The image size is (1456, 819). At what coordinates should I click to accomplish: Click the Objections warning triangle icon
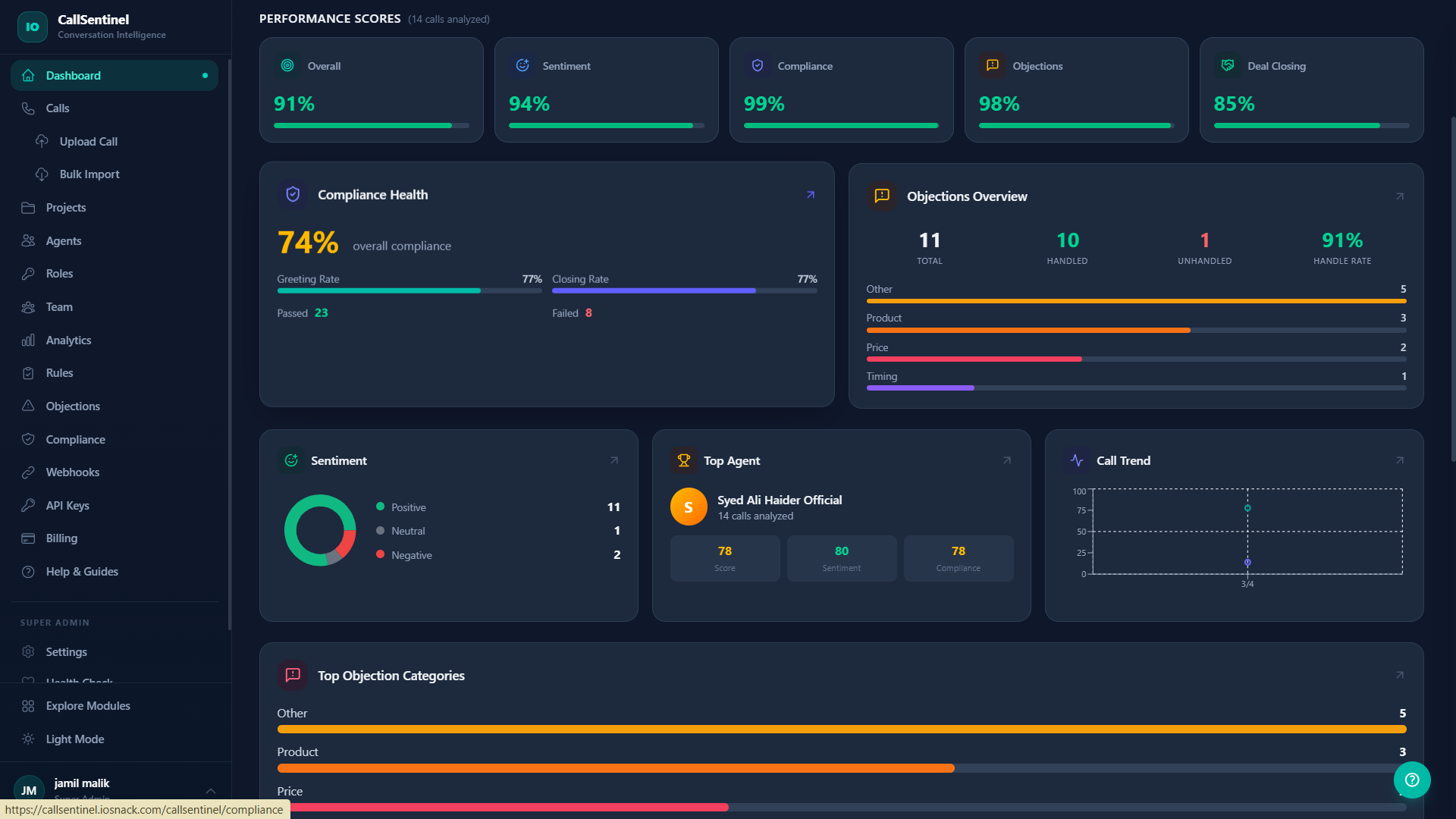(x=28, y=406)
